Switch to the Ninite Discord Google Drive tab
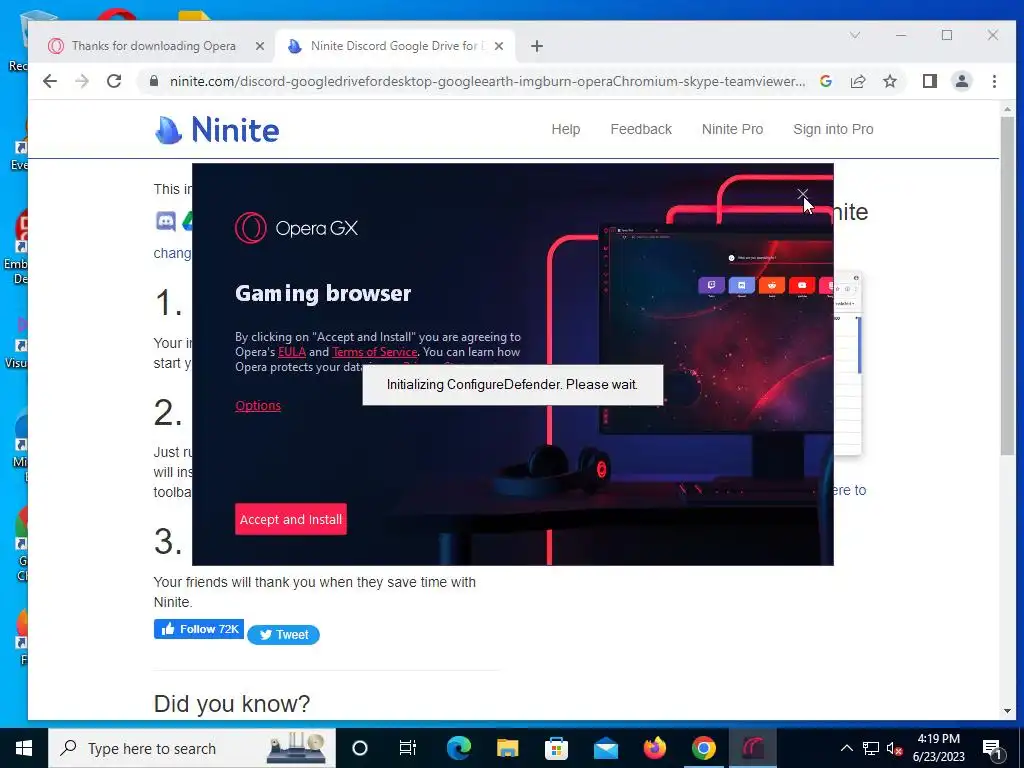 coord(394,46)
